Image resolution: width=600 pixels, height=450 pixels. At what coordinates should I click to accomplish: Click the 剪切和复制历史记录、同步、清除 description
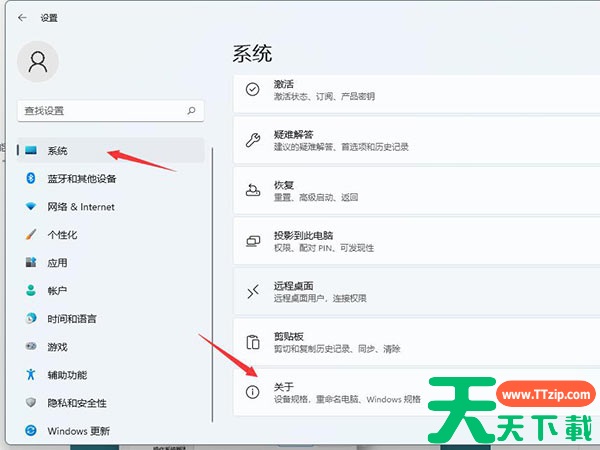point(337,349)
